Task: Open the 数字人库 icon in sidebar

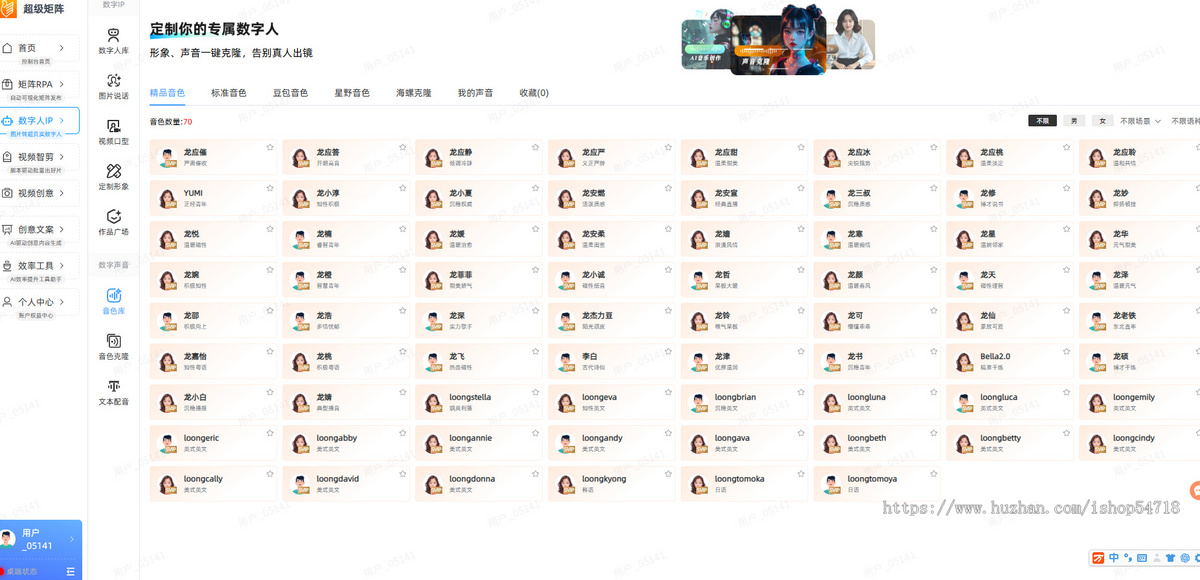Action: coord(113,35)
